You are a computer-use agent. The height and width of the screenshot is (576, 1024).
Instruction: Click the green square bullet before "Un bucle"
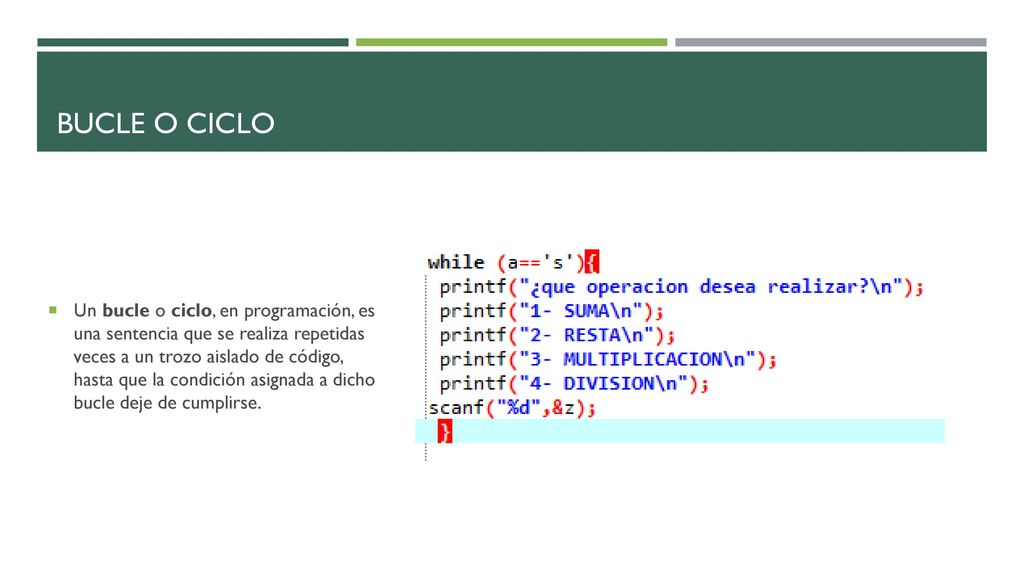[x=53, y=310]
